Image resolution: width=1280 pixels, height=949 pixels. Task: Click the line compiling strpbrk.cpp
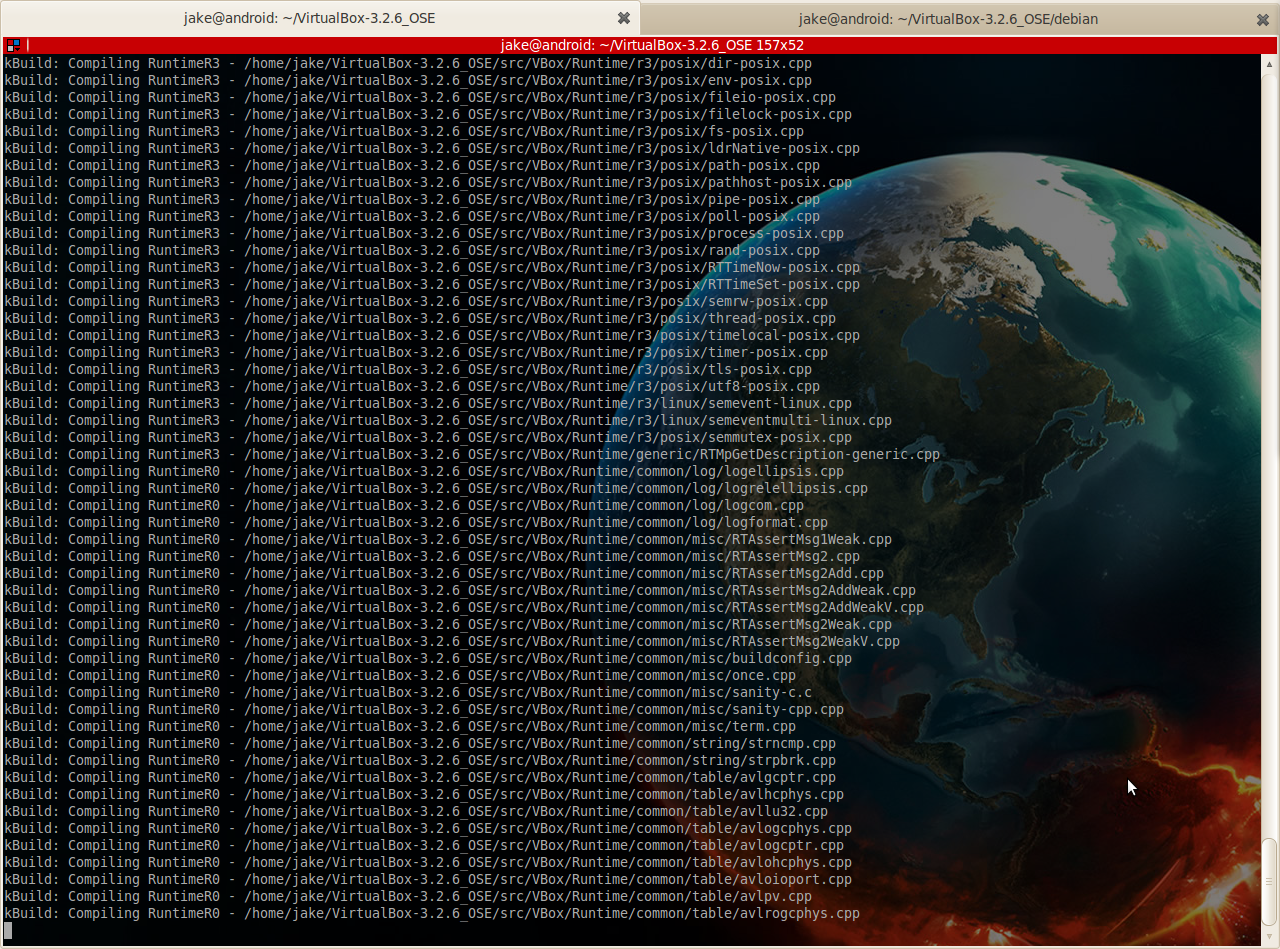point(420,760)
